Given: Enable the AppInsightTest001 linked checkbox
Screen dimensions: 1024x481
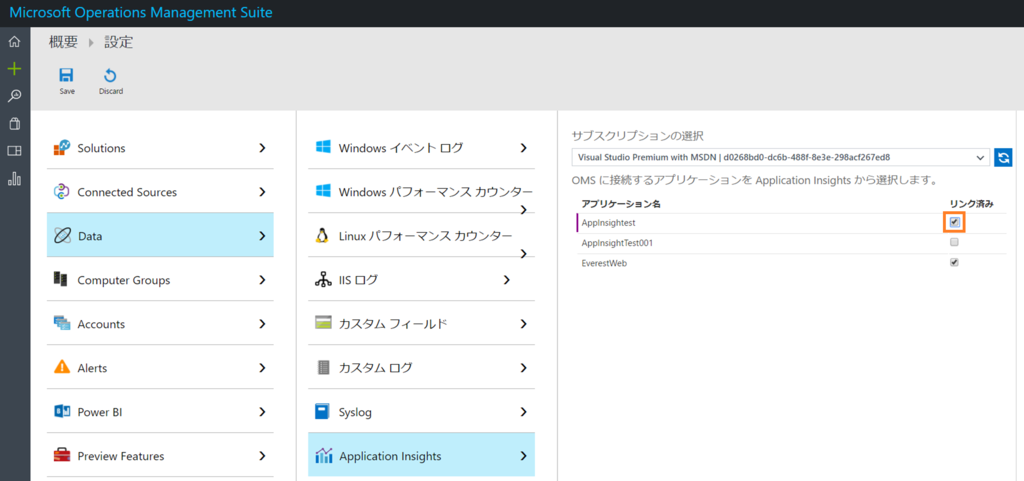Looking at the screenshot, I should point(954,243).
